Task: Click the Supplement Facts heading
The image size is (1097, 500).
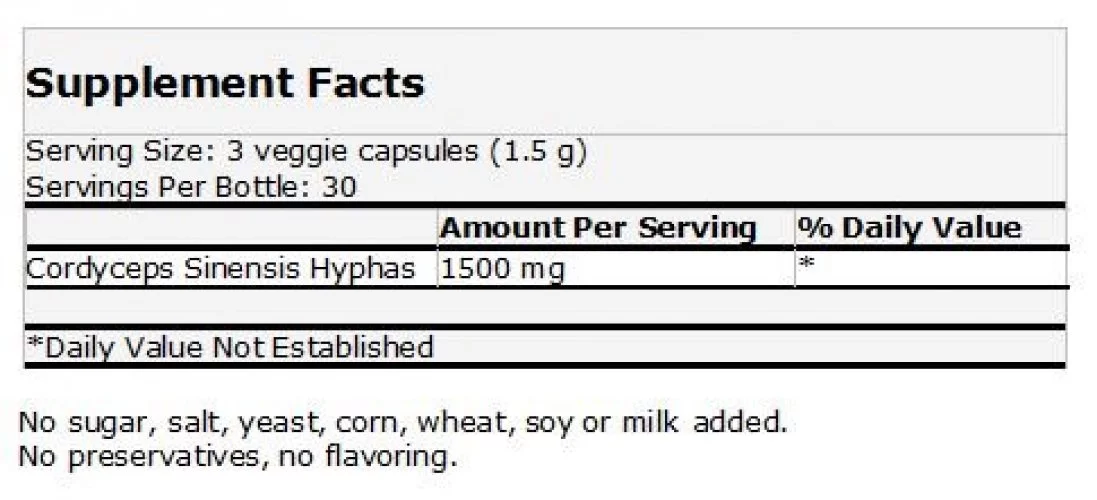Action: (225, 84)
